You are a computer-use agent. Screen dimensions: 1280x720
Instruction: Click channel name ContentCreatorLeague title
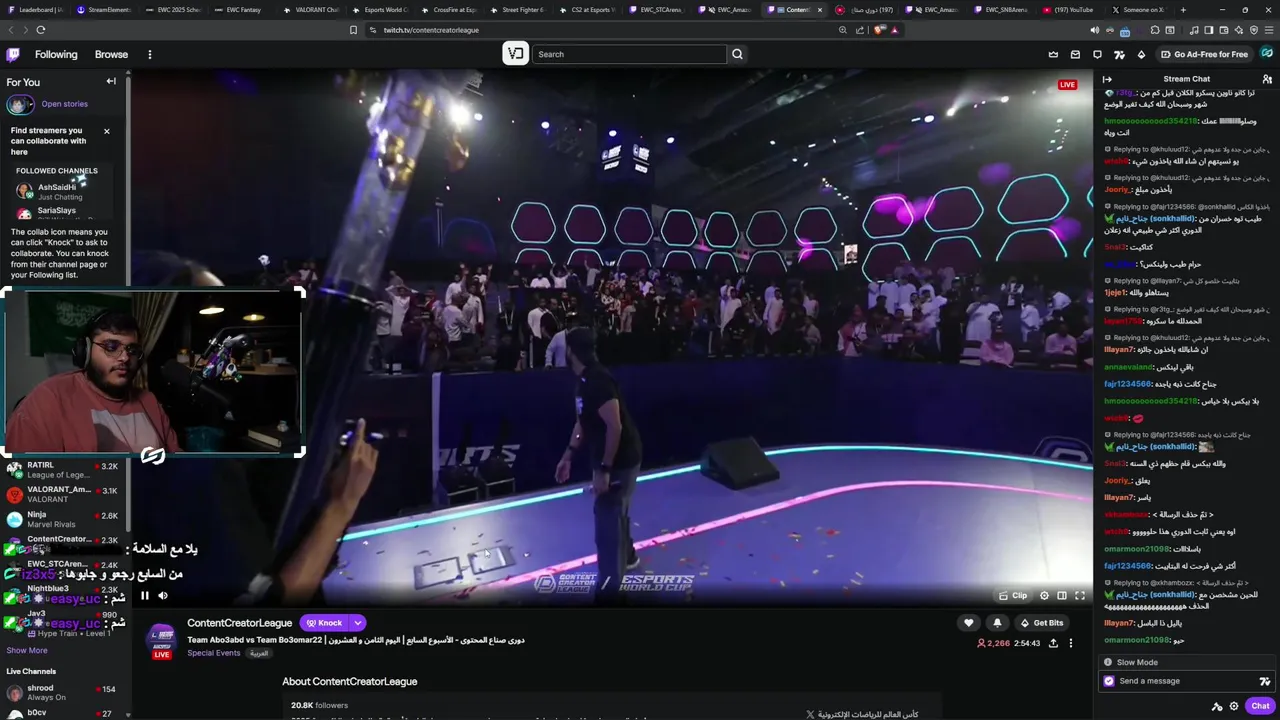point(240,623)
